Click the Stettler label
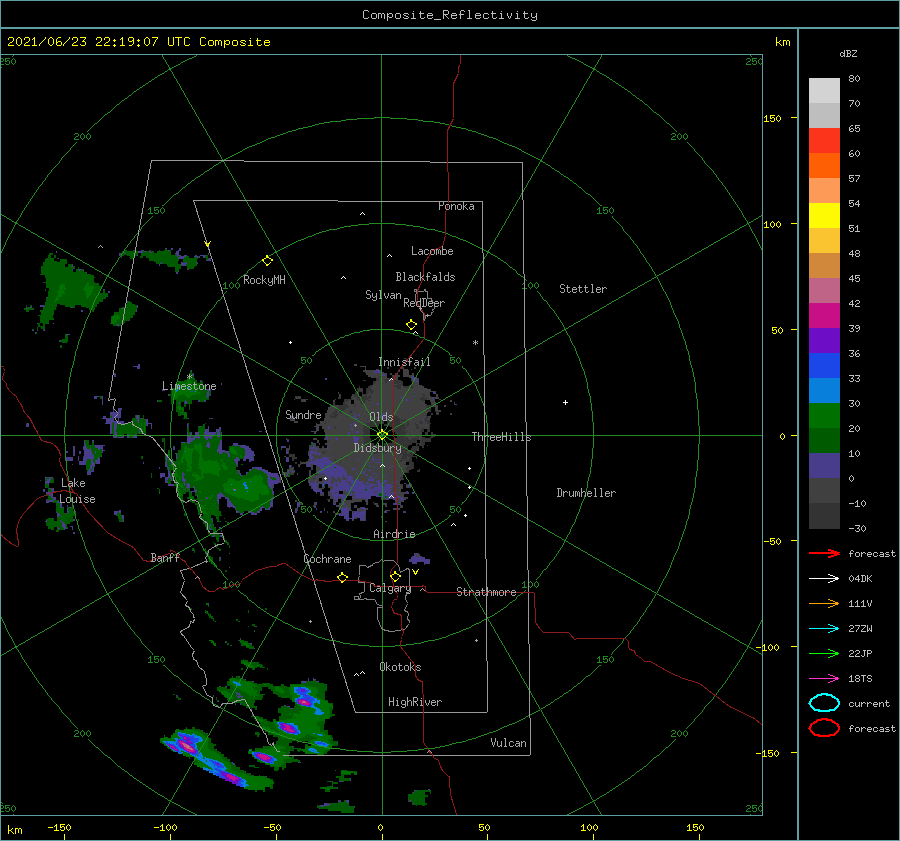The height and width of the screenshot is (841, 900). click(583, 289)
